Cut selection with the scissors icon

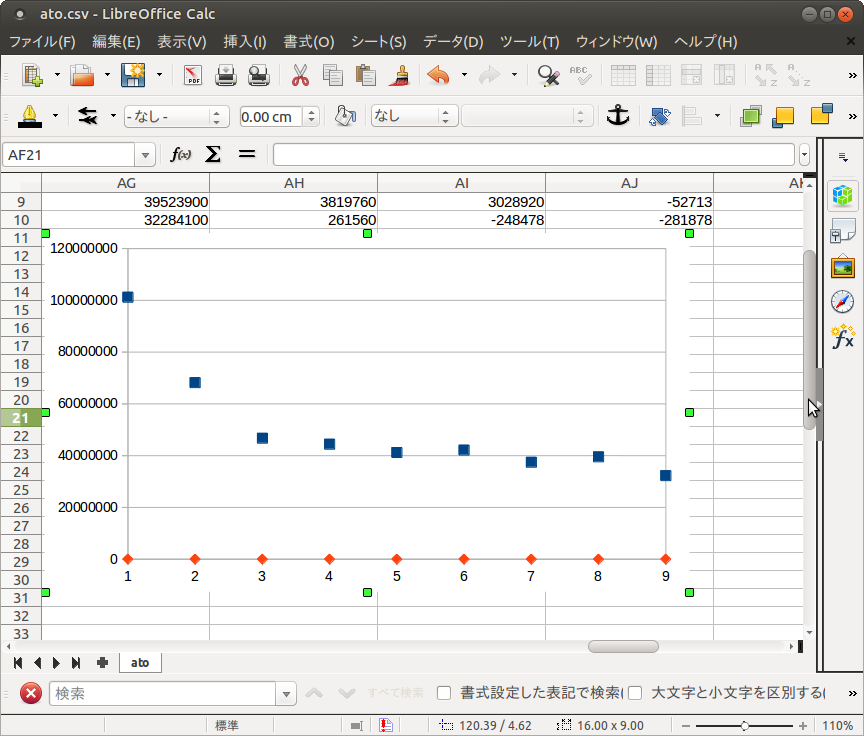[x=300, y=75]
